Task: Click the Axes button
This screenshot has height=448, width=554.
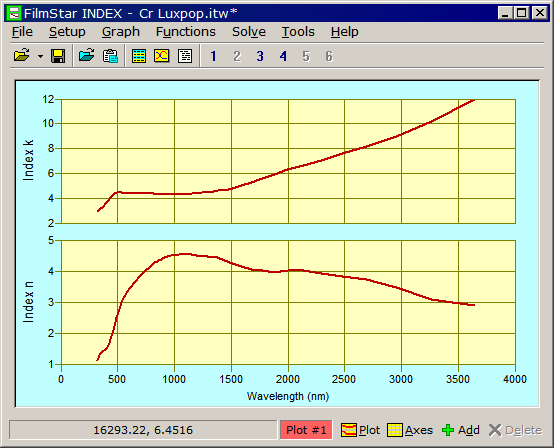Action: tap(410, 430)
